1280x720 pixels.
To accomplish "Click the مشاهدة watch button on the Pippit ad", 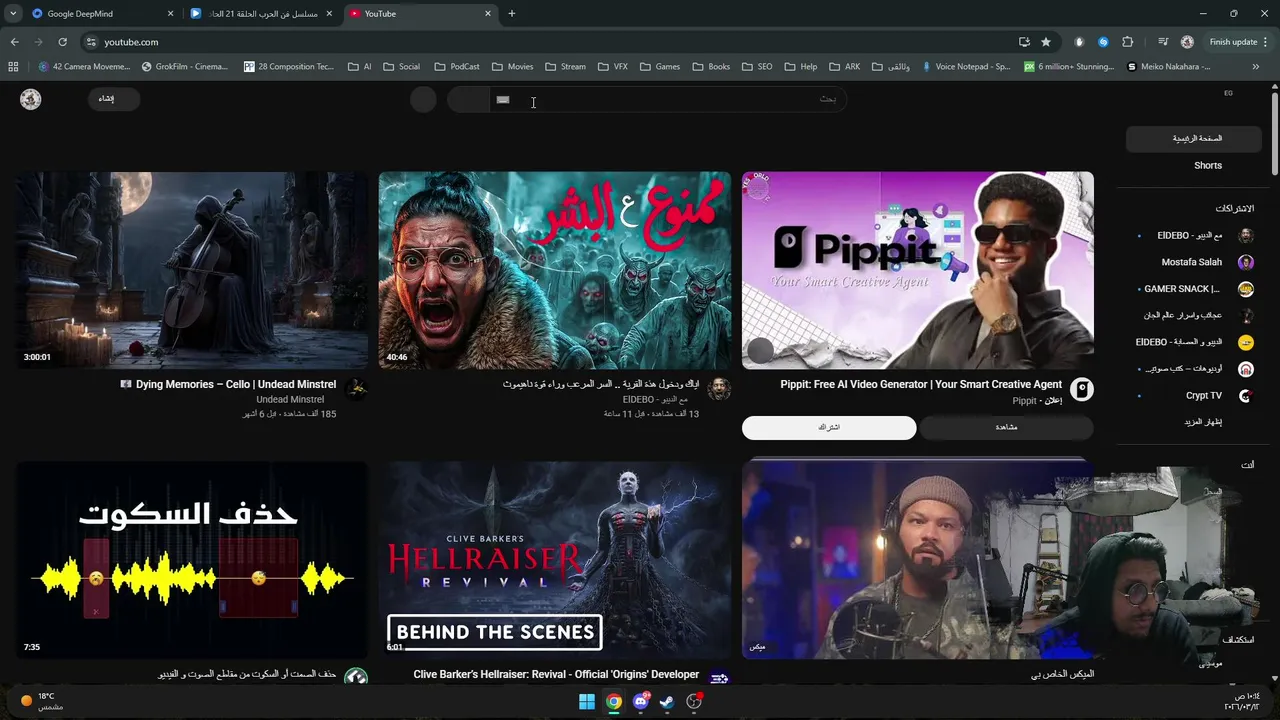I will (1006, 428).
